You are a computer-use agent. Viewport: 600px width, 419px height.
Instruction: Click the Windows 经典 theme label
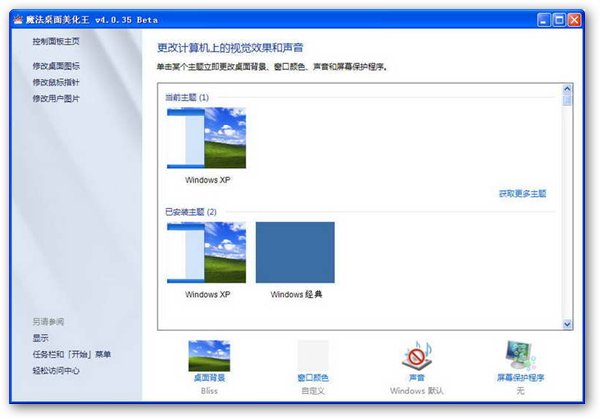click(296, 294)
